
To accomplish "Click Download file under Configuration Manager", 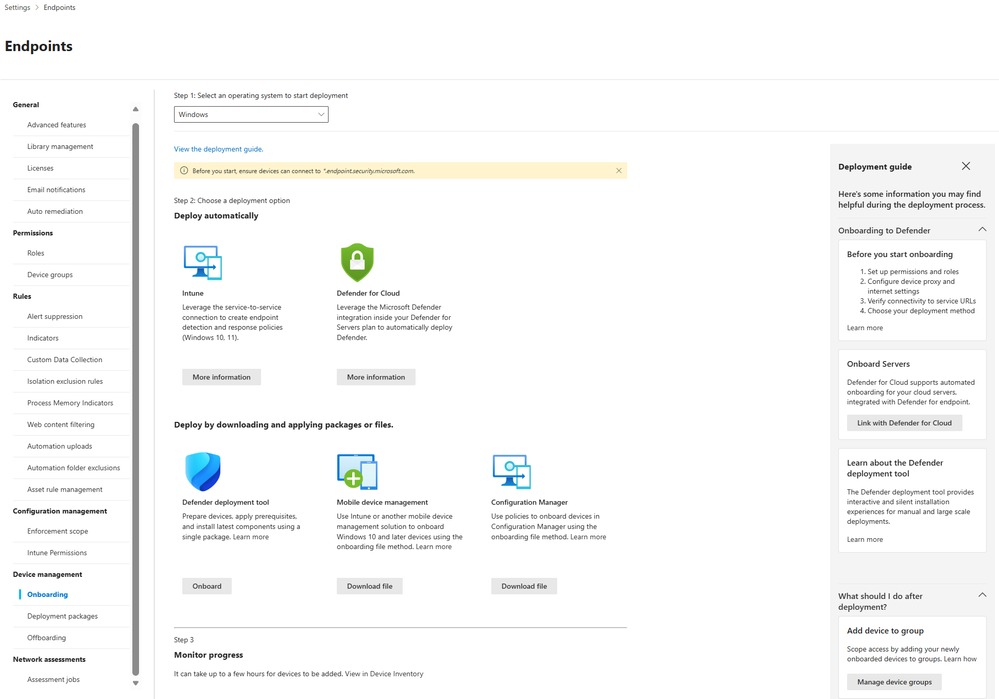I will (523, 585).
